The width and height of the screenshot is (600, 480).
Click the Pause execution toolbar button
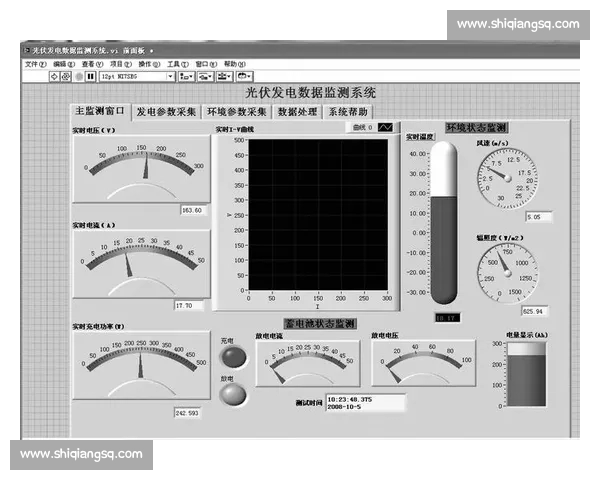click(90, 75)
